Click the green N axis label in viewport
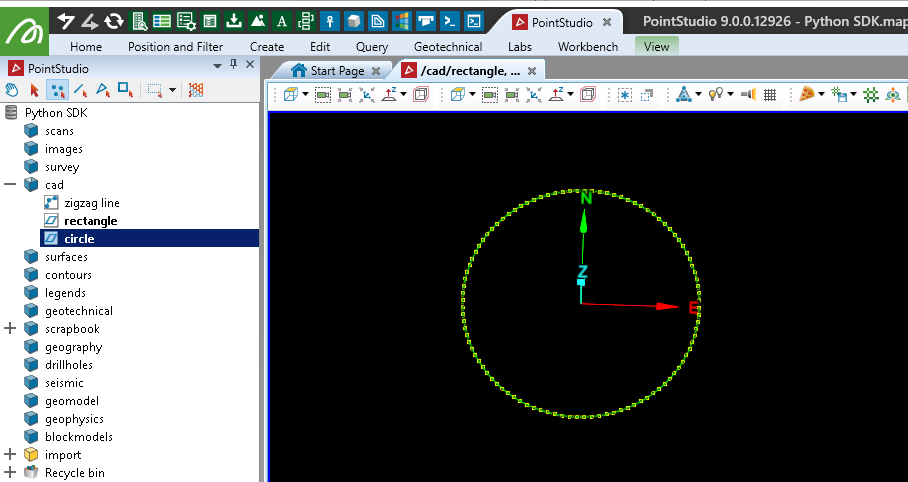Viewport: 908px width, 482px height. [586, 197]
